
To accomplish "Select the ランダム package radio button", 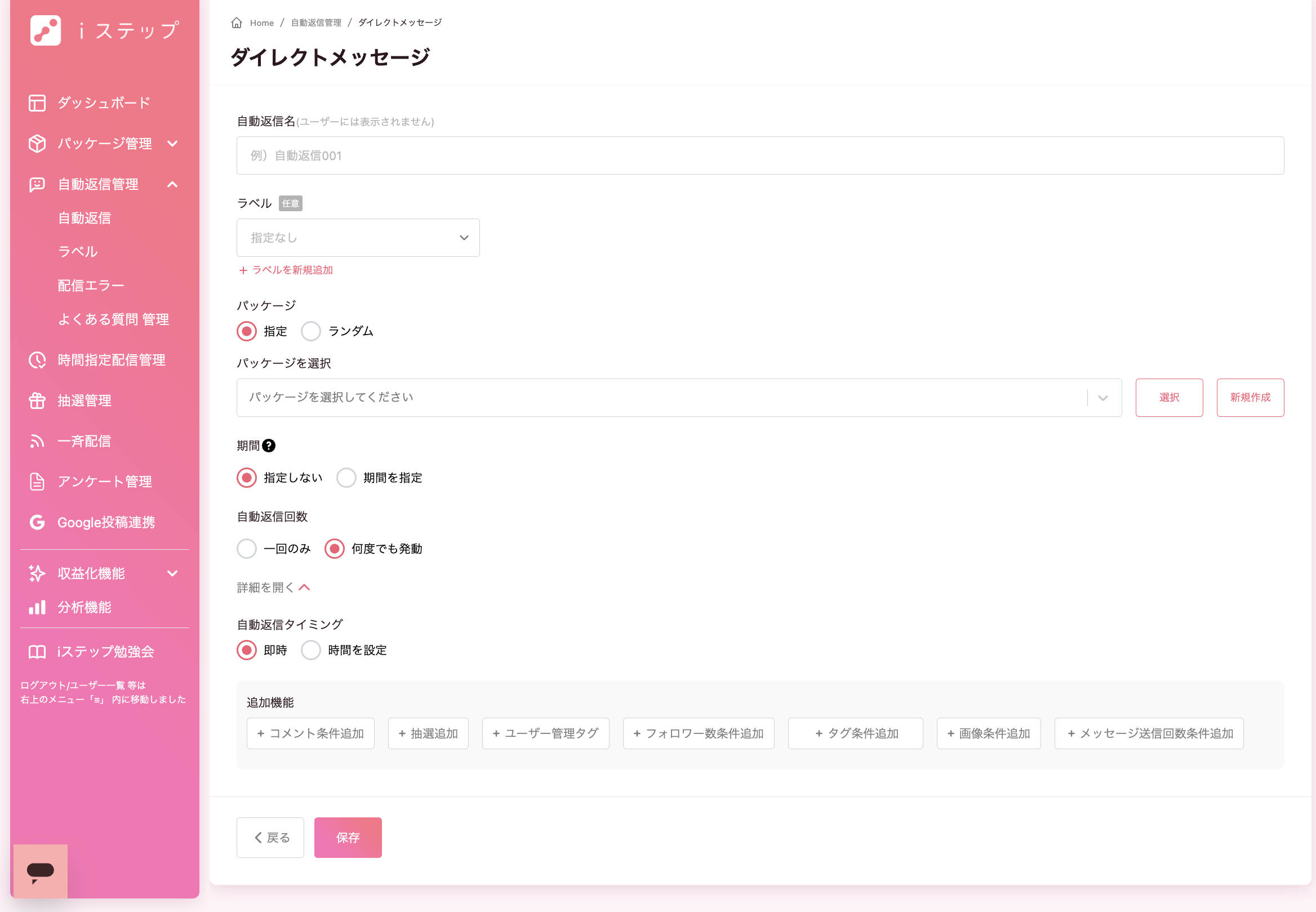I will point(311,331).
